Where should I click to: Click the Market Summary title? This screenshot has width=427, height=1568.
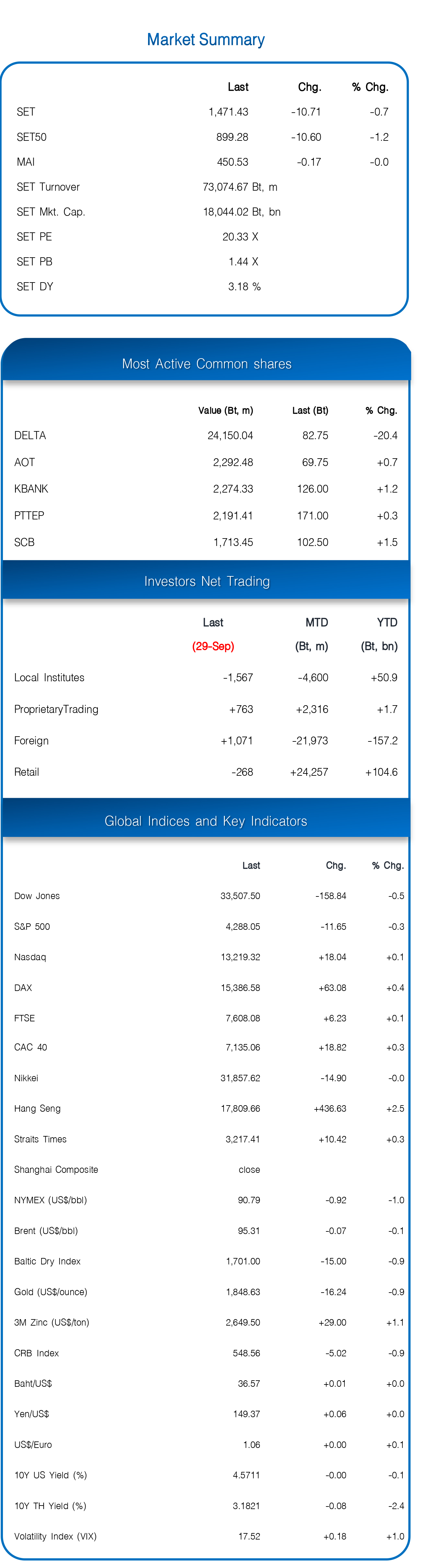tap(205, 39)
